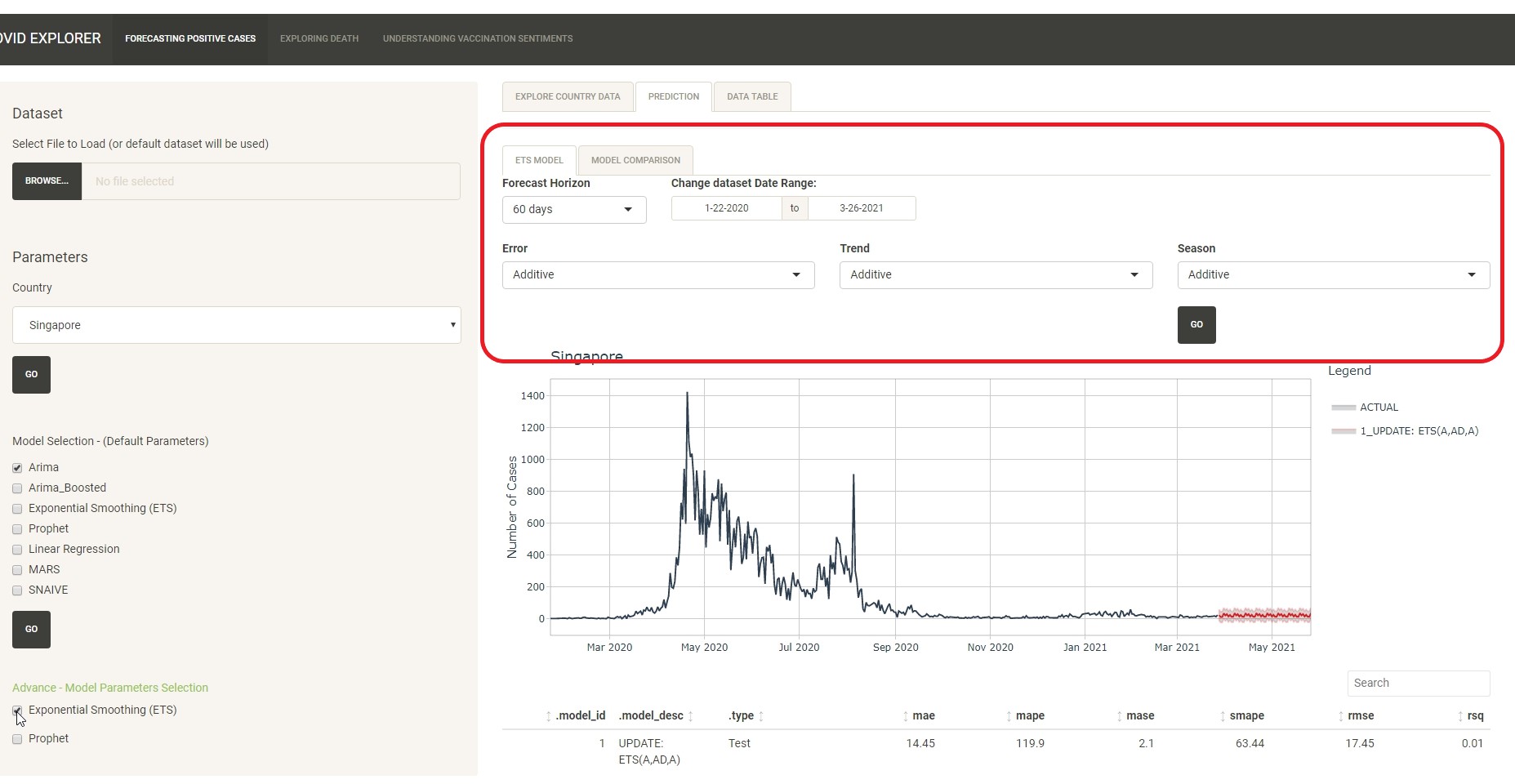Open the Exploring Death navigation tab

point(319,39)
